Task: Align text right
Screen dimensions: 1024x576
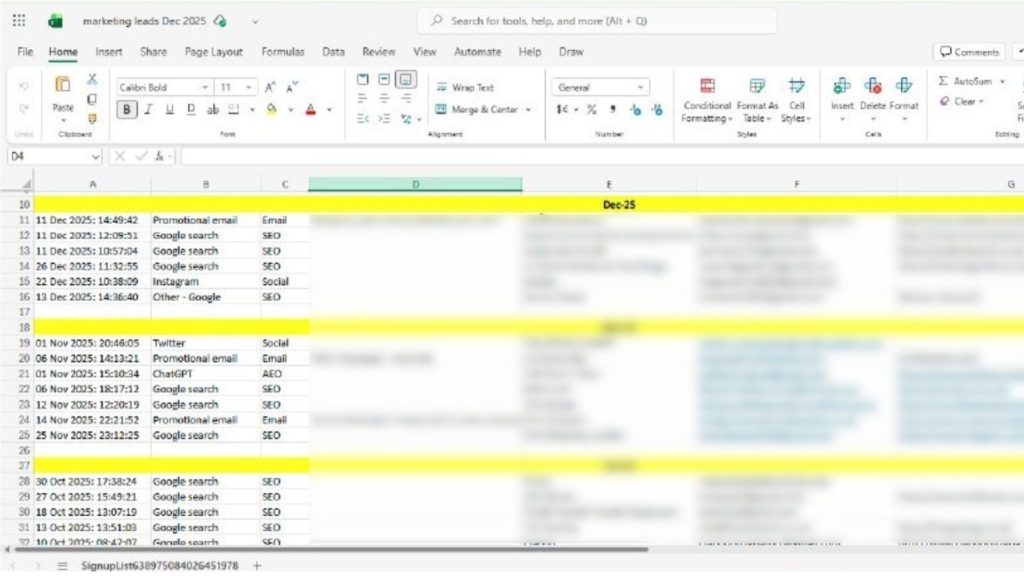Action: tap(406, 99)
